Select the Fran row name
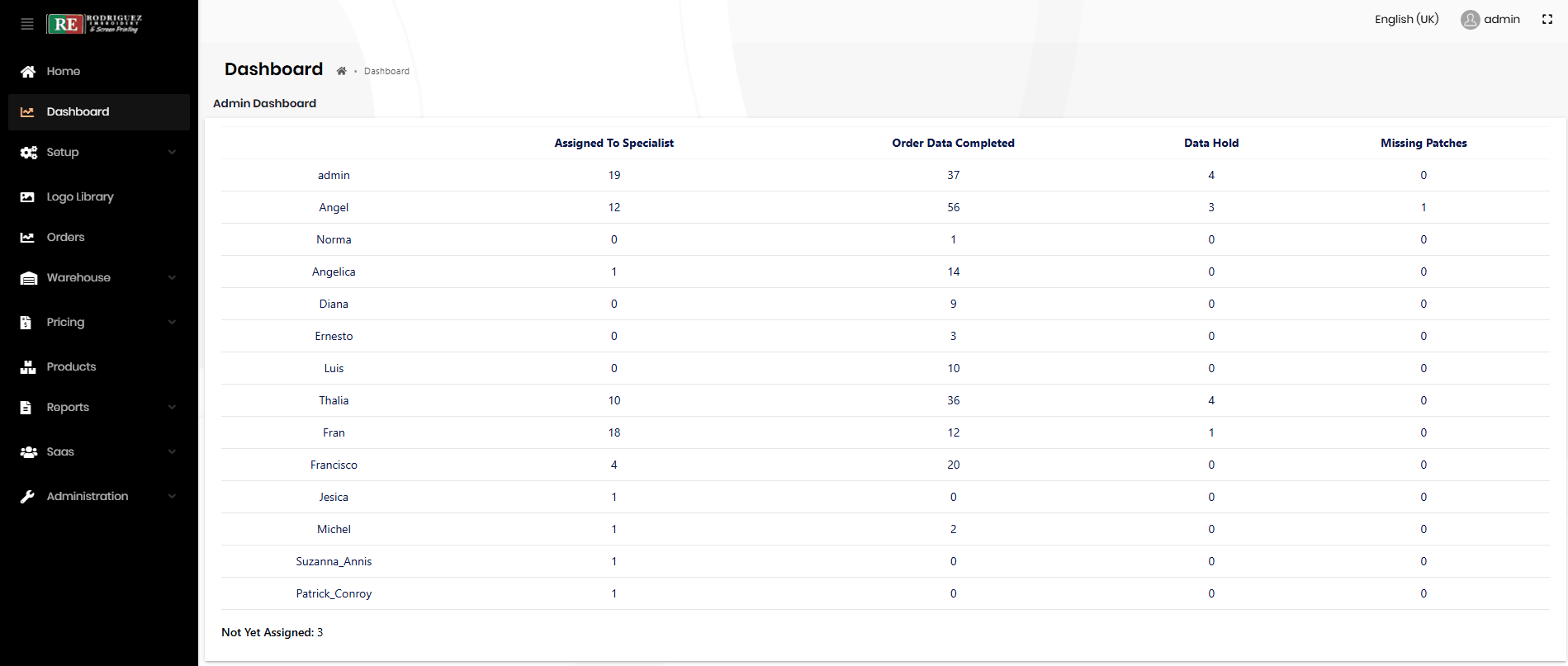The height and width of the screenshot is (666, 1568). [x=334, y=433]
